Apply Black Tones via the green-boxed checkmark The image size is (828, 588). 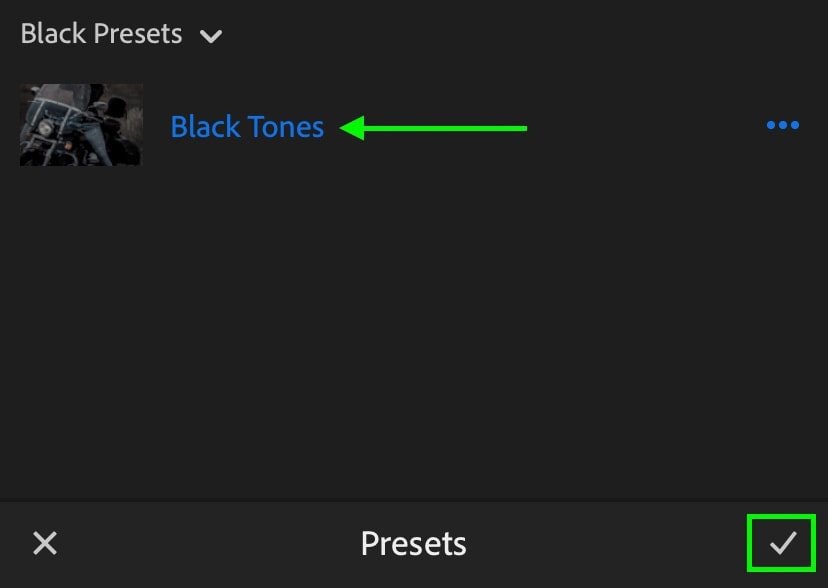782,543
